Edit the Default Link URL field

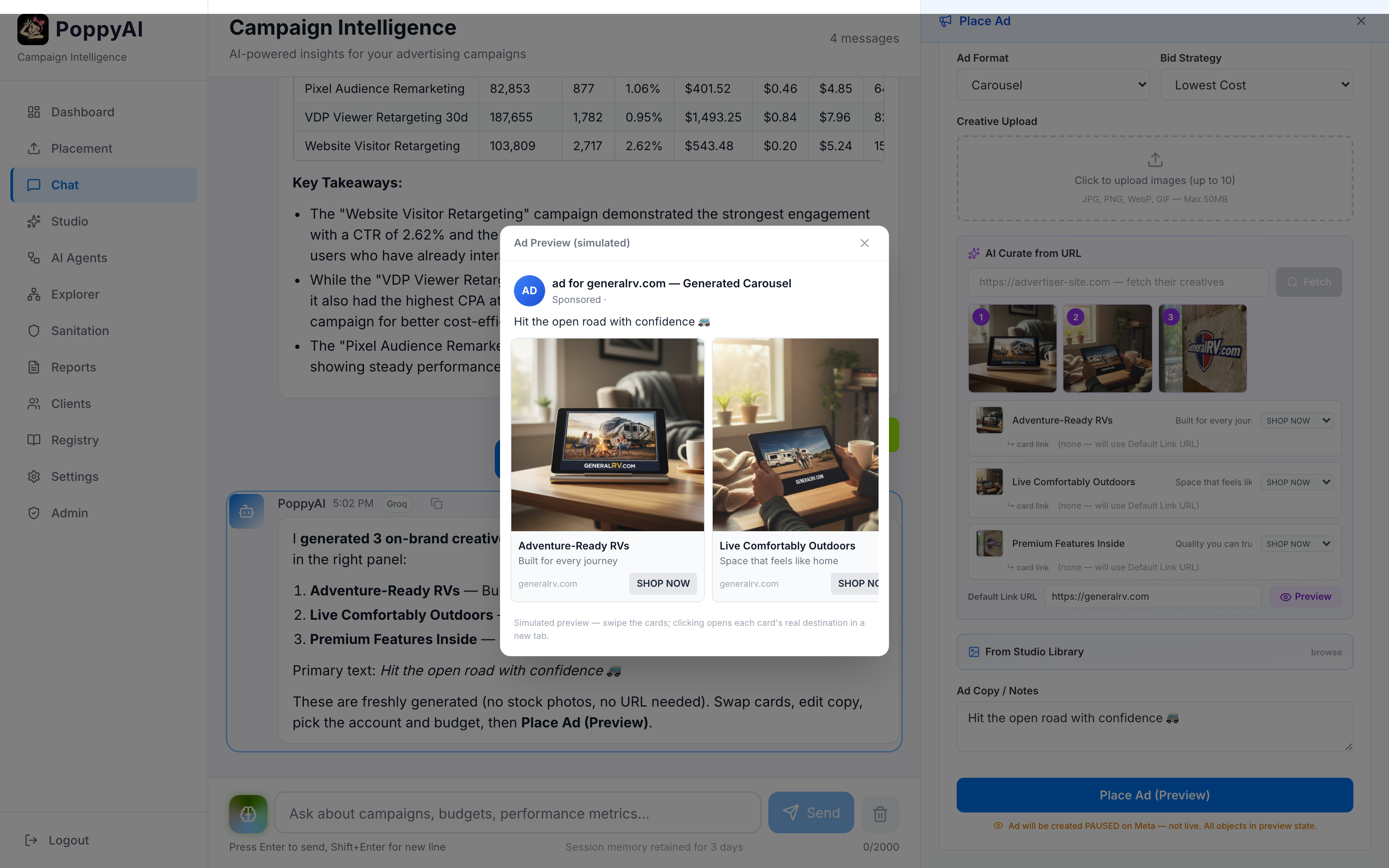[1152, 596]
